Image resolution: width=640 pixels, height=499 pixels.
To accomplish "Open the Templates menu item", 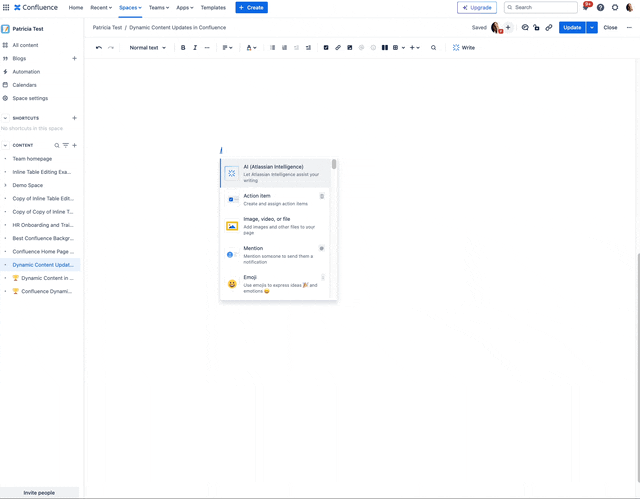I will (x=213, y=7).
